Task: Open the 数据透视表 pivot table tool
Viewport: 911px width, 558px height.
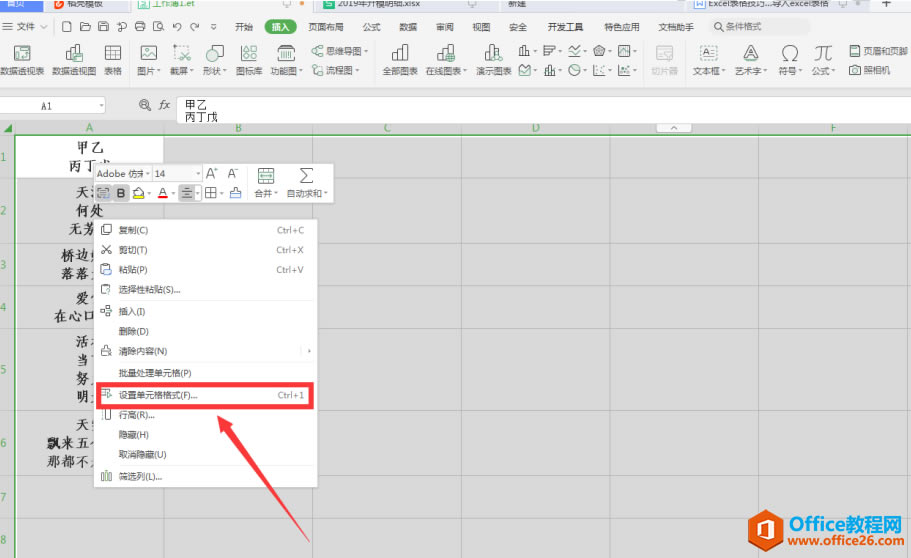Action: 22,60
